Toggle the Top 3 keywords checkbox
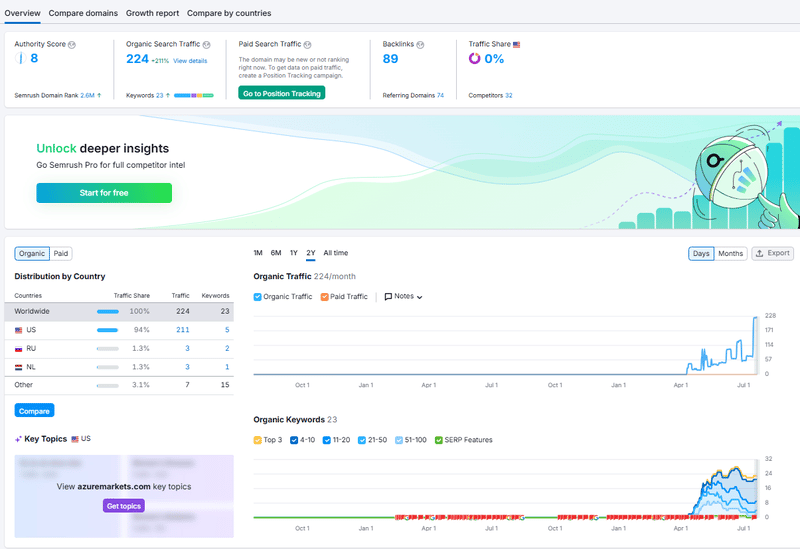 coord(258,440)
